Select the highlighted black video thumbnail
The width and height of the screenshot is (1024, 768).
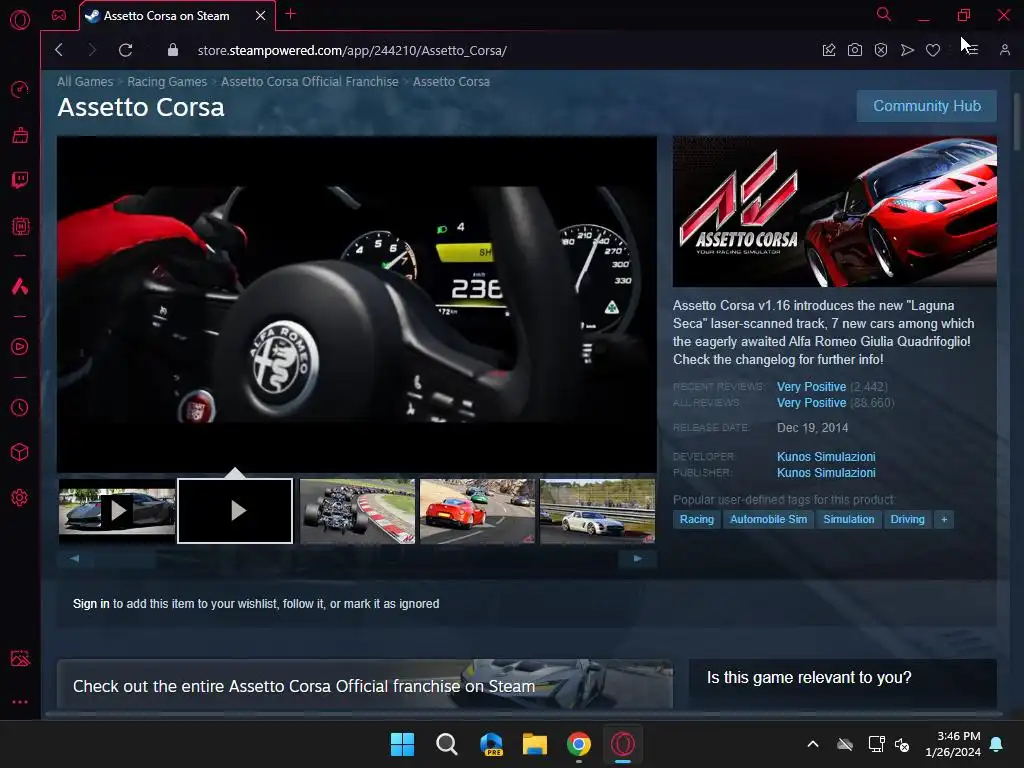pos(235,511)
